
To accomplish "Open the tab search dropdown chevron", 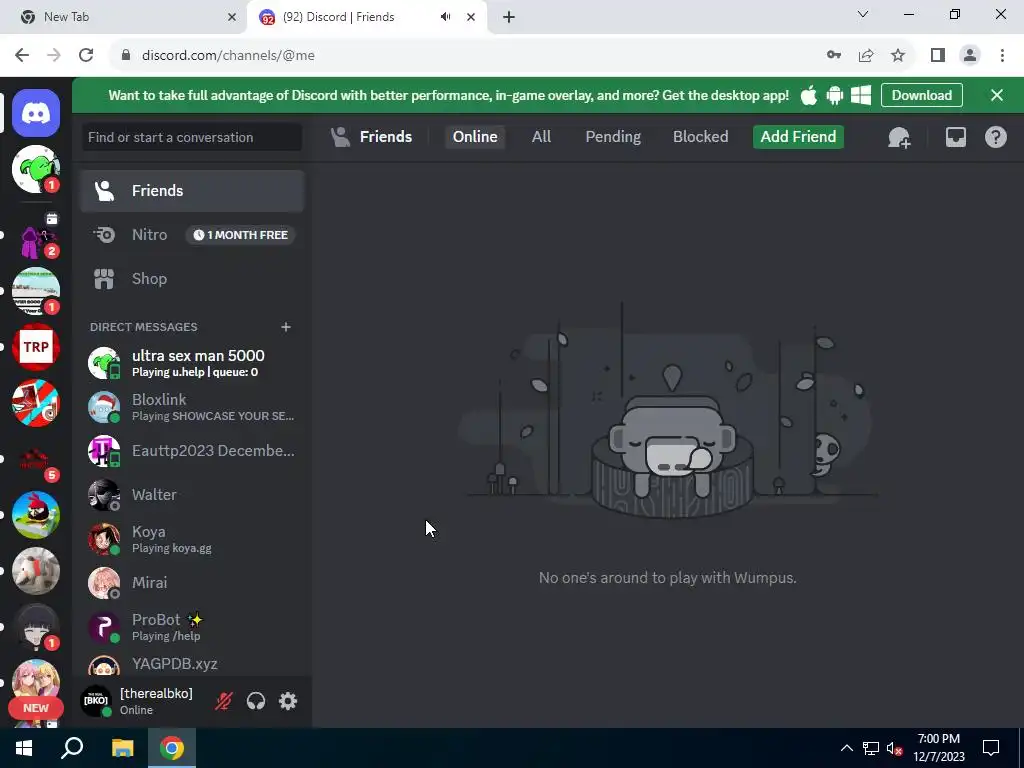I will tap(863, 14).
